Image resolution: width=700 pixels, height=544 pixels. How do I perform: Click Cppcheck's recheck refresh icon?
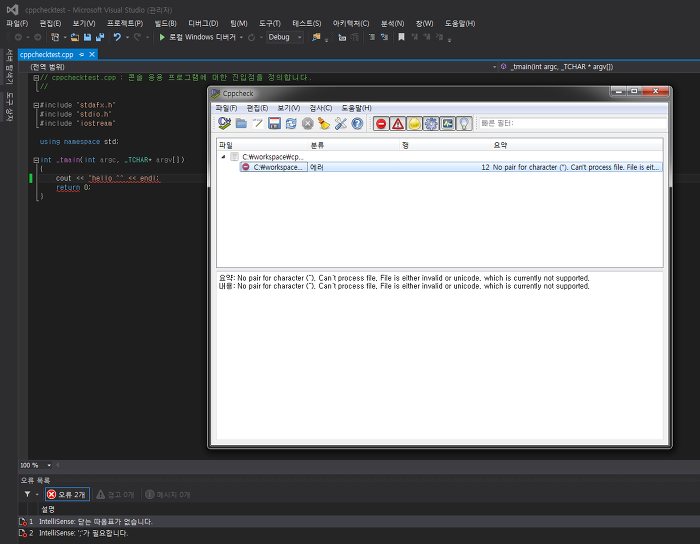[291, 123]
